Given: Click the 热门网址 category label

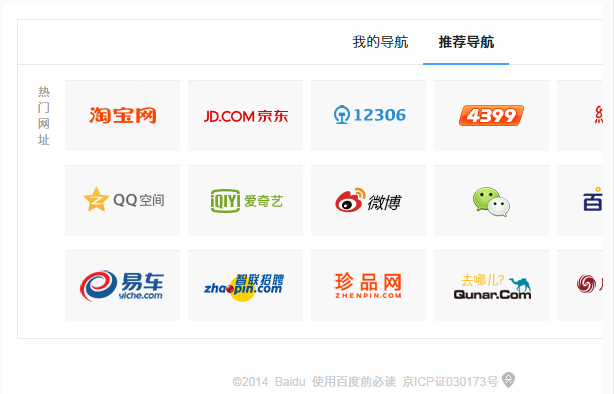Looking at the screenshot, I should point(44,116).
